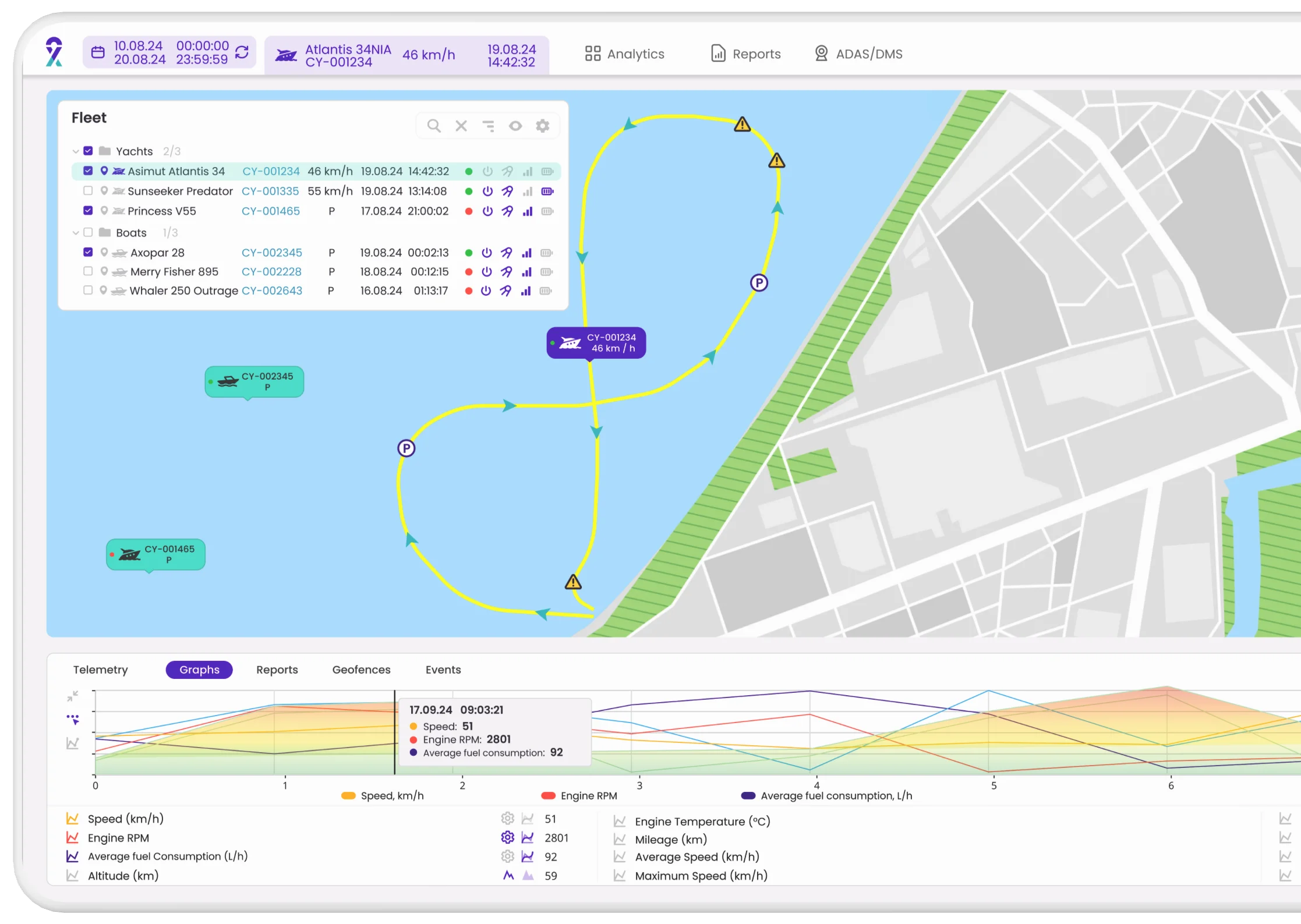Click route icon in Whaler 250 Outrage row
Image resolution: width=1301 pixels, height=924 pixels.
[x=505, y=291]
